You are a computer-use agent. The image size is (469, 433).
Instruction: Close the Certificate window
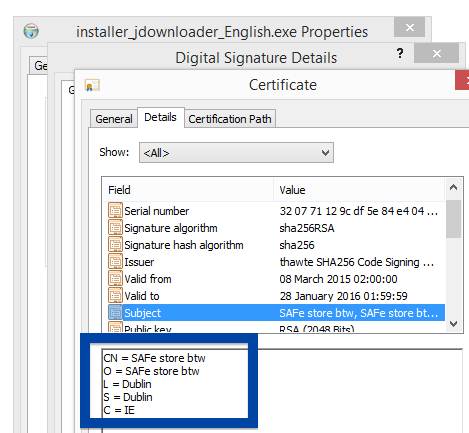click(463, 80)
